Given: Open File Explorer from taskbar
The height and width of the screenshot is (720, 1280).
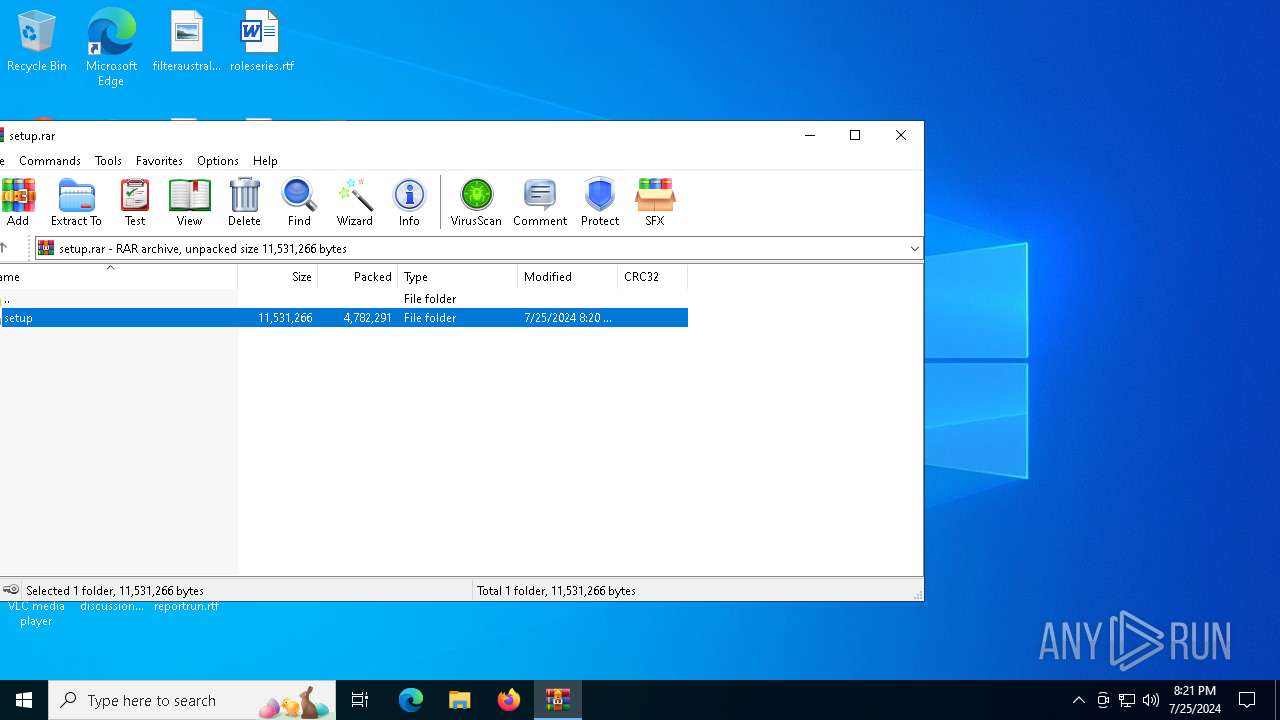Looking at the screenshot, I should pos(459,700).
